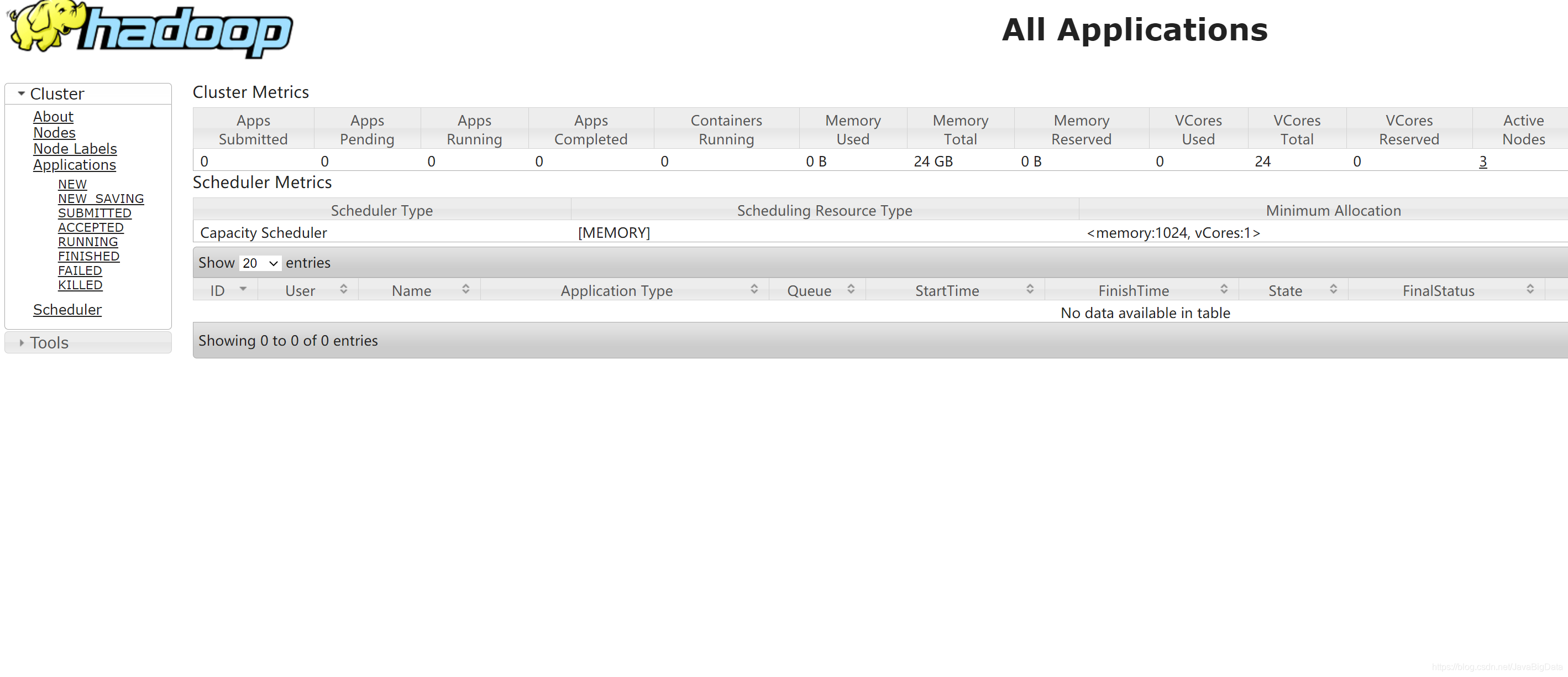Open the About cluster page
Screen dimensions: 1568x677
coord(53,116)
